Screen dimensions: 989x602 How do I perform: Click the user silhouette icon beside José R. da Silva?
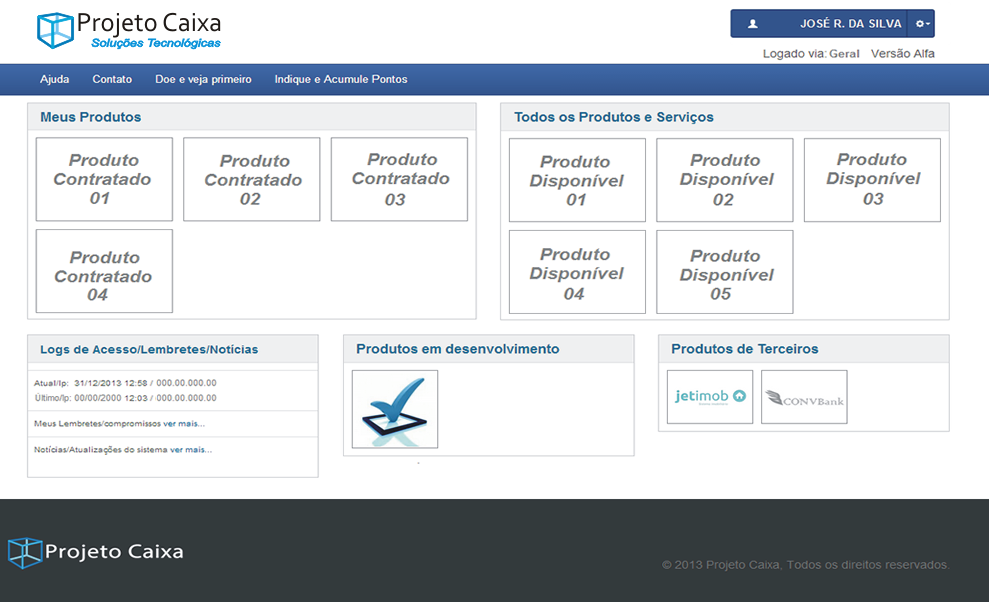coord(752,24)
